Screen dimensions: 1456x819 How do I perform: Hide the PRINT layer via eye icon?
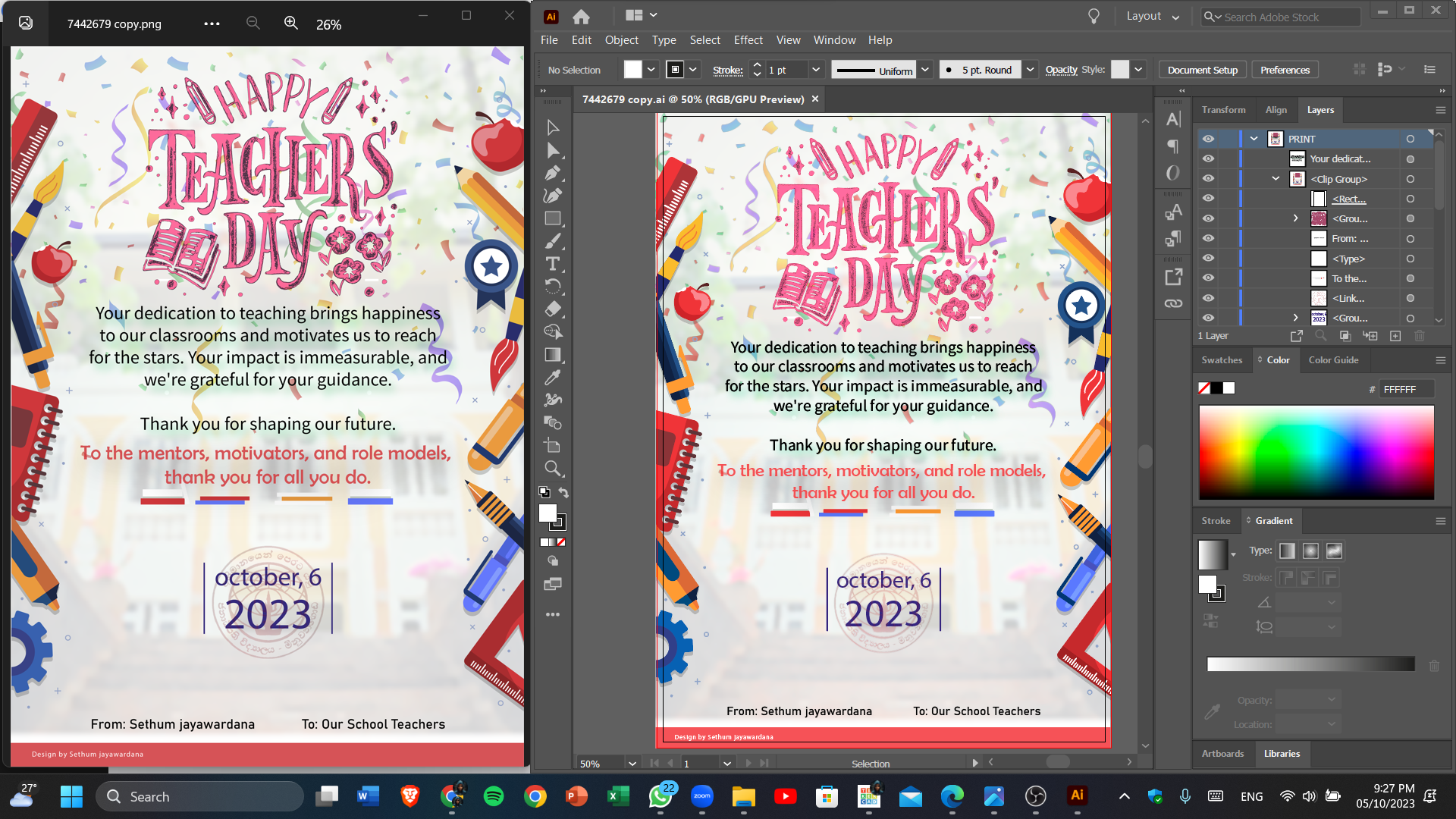tap(1208, 139)
